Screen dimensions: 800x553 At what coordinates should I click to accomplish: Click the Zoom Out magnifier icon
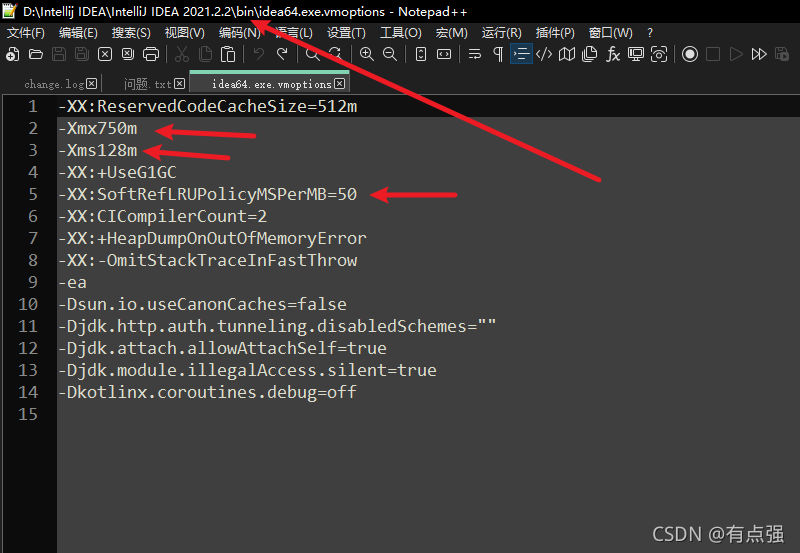390,54
